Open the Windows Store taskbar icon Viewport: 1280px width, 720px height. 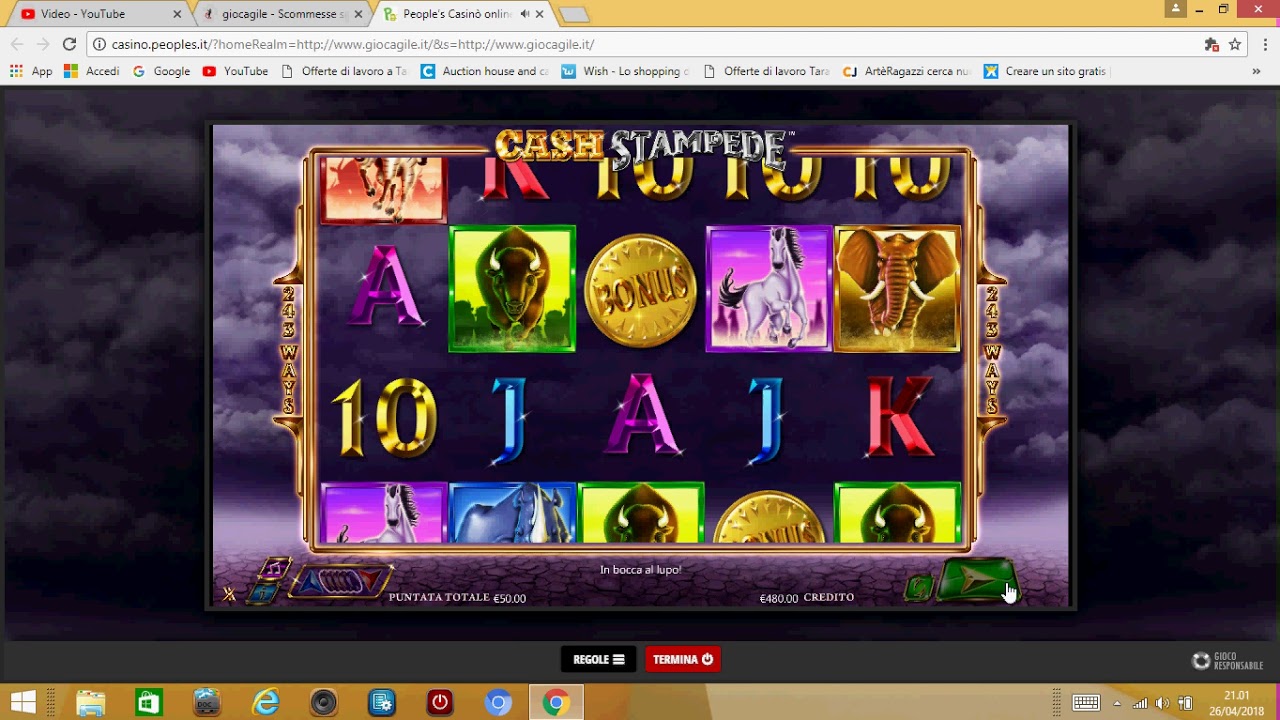[149, 703]
